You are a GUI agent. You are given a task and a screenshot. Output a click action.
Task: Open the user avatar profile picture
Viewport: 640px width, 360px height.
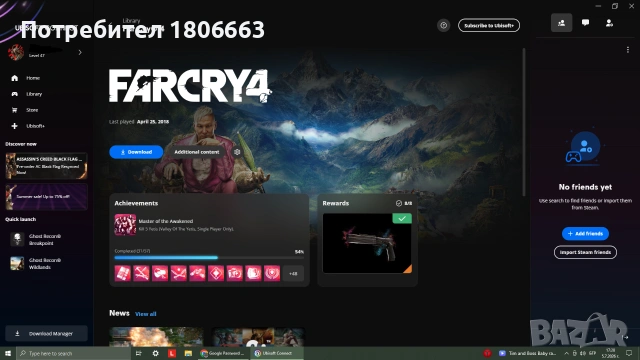tap(16, 52)
